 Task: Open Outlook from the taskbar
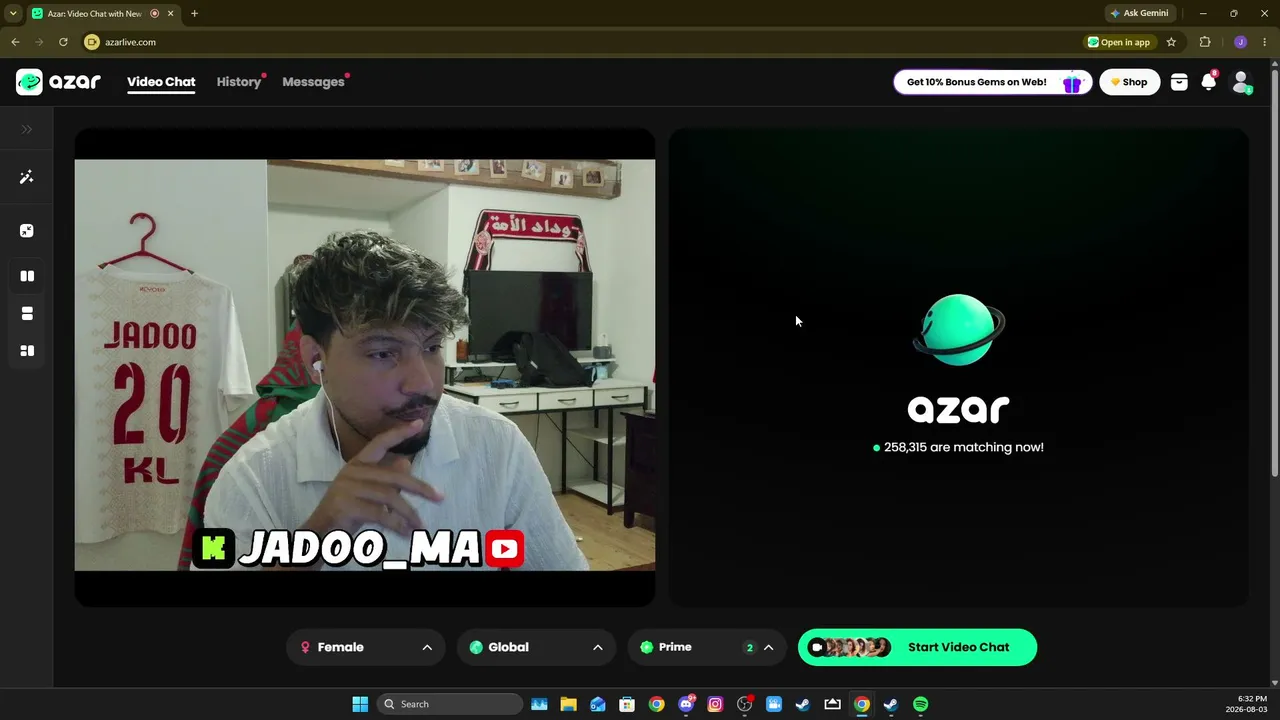click(598, 704)
